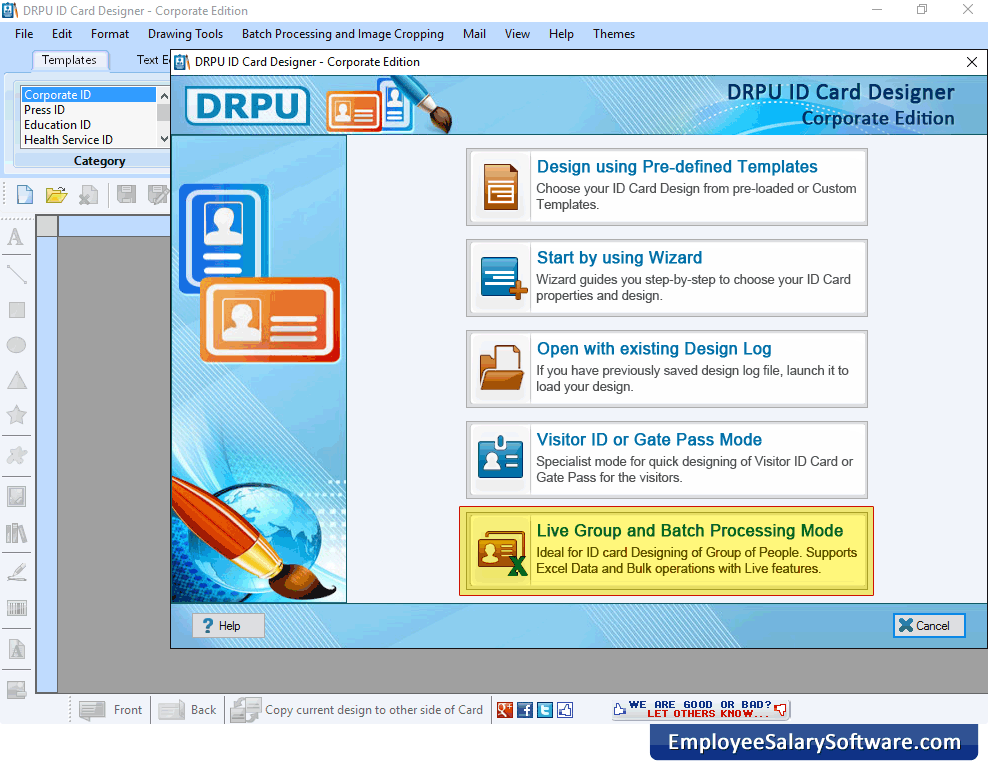Choose Live Group and Batch Processing Mode
This screenshot has width=988, height=761.
pos(667,551)
